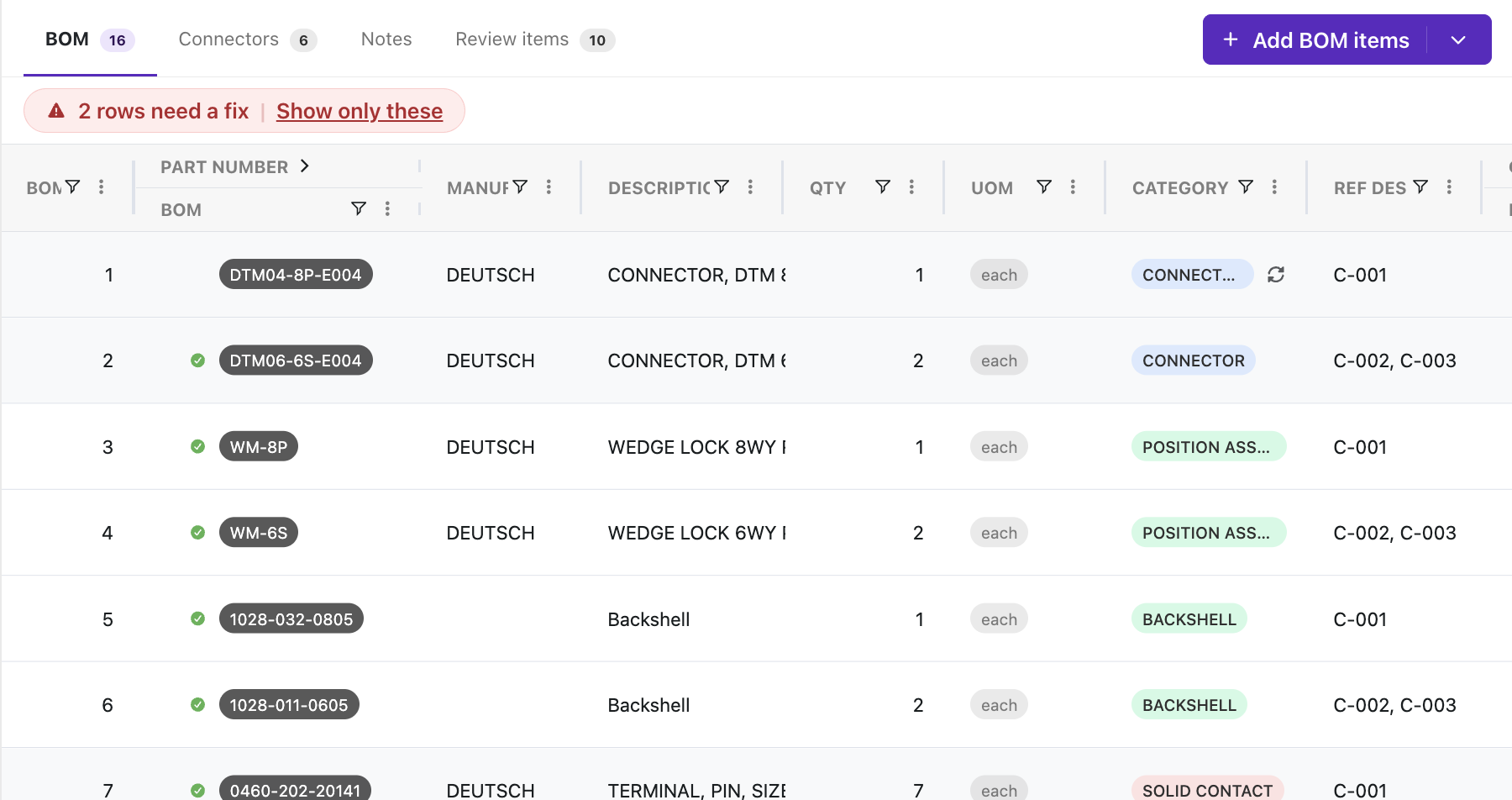
Task: Click the Show only these link
Action: pos(360,111)
